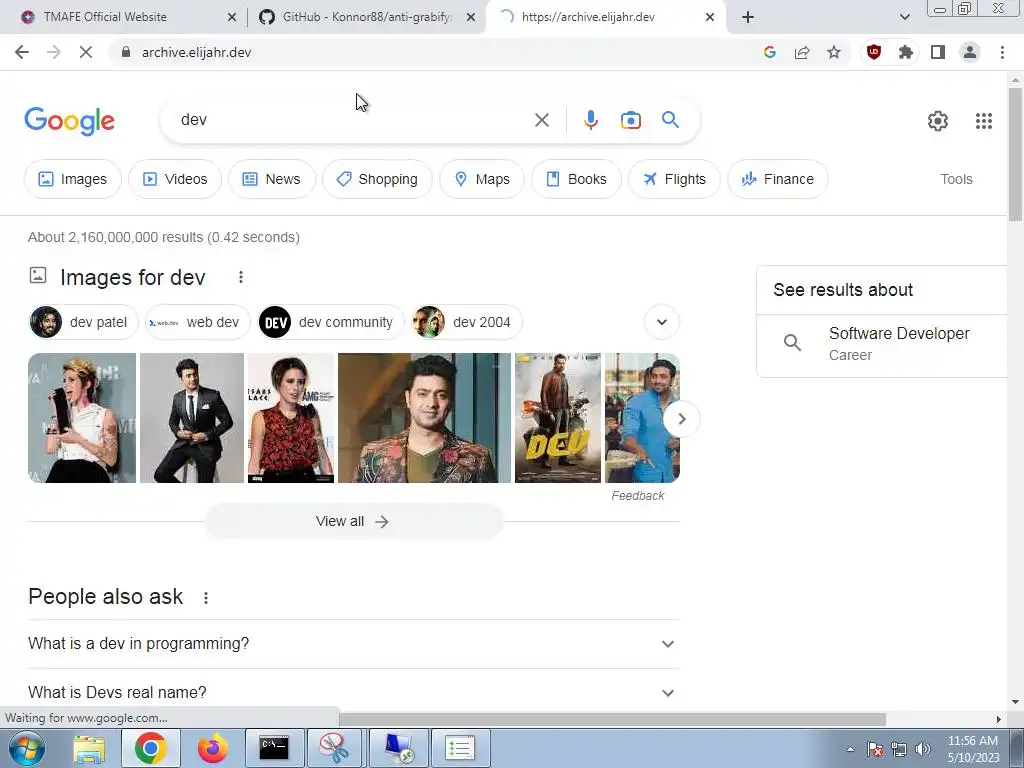Select the dev patel image chip
This screenshot has width=1024, height=768.
pos(84,322)
